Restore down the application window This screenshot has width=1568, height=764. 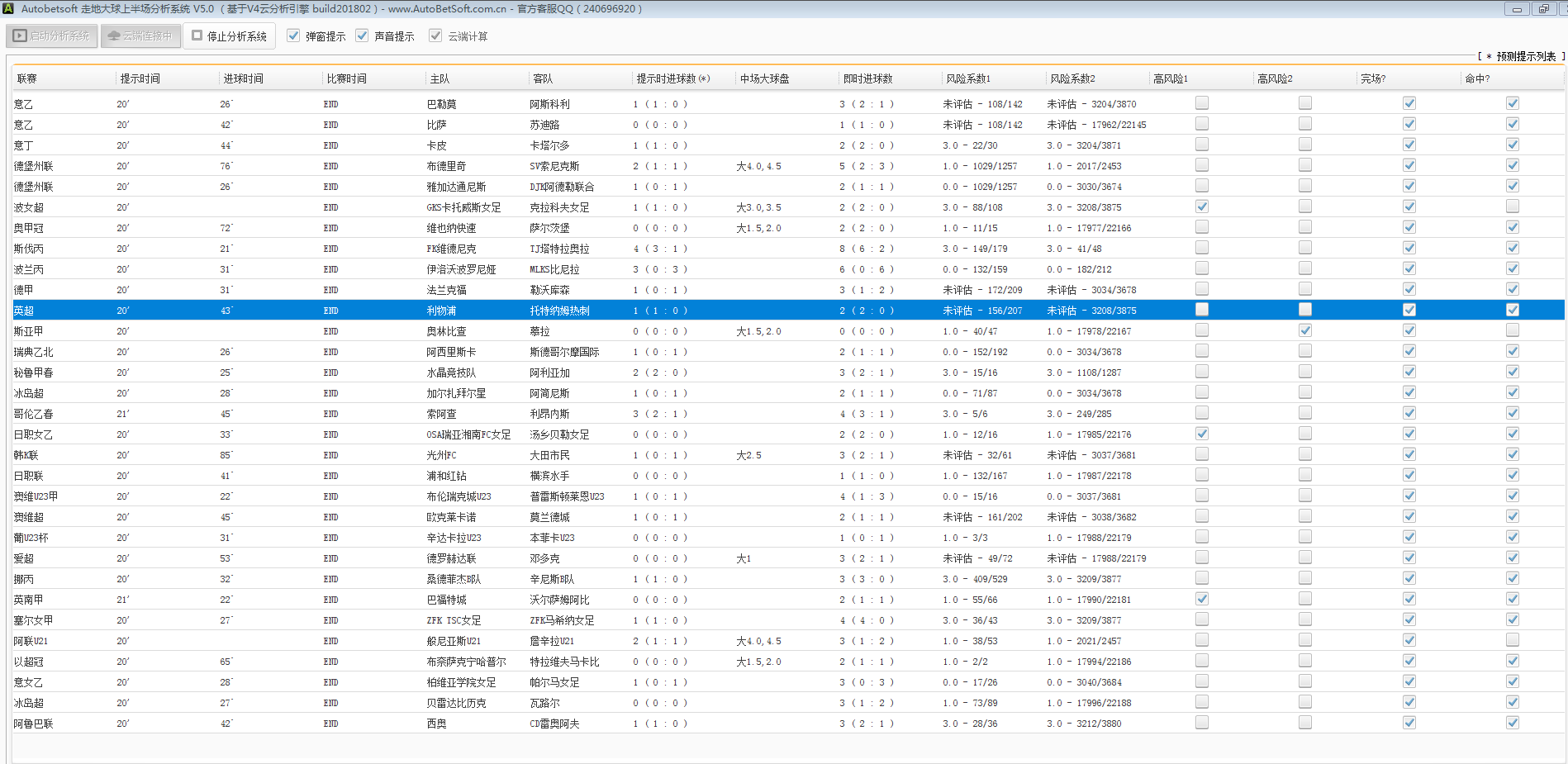(x=1543, y=9)
